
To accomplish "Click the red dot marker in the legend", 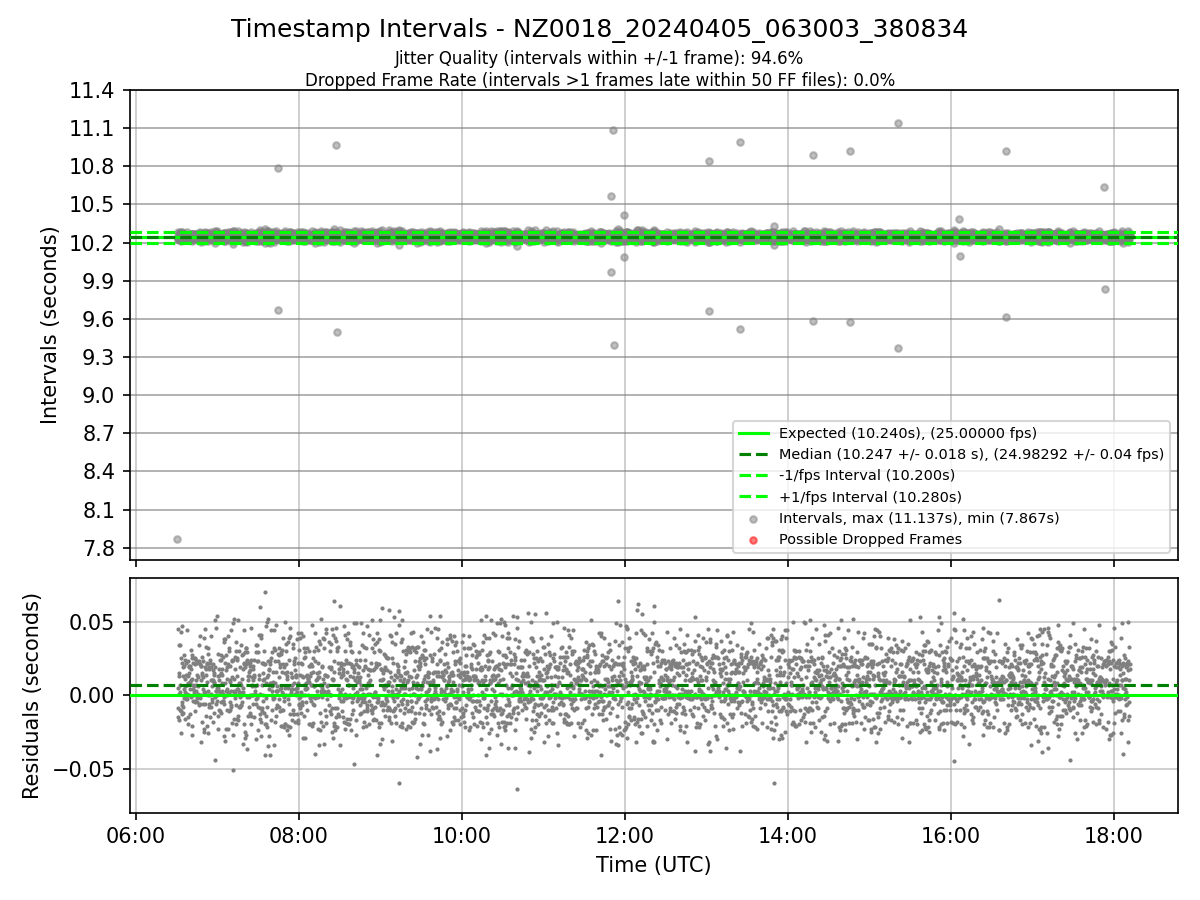I will 754,540.
